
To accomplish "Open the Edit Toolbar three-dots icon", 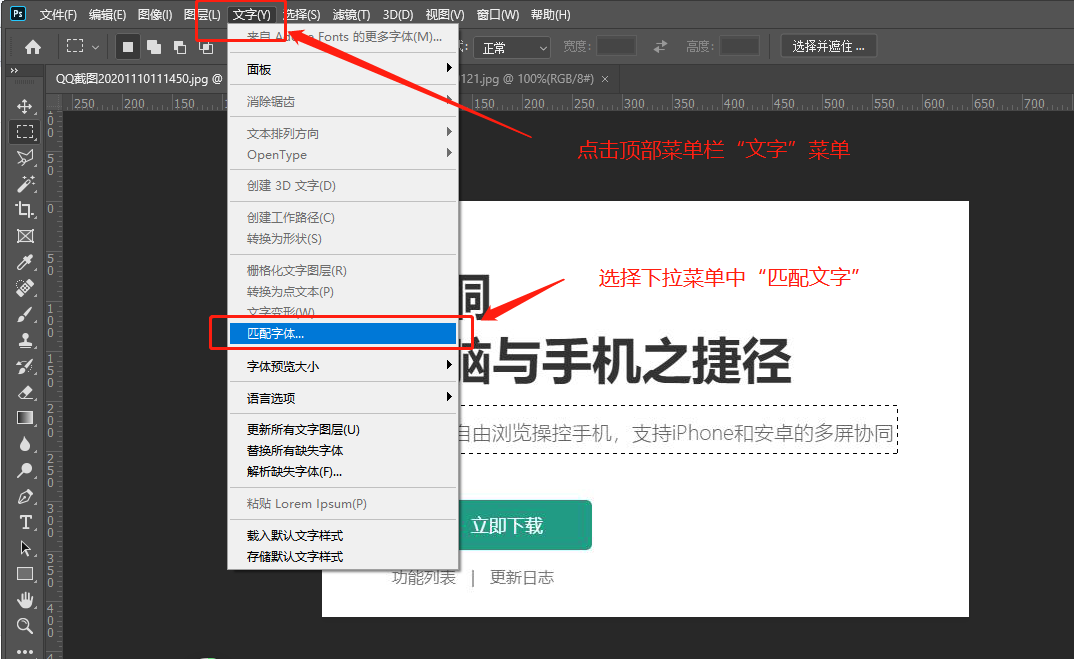I will pyautogui.click(x=25, y=651).
